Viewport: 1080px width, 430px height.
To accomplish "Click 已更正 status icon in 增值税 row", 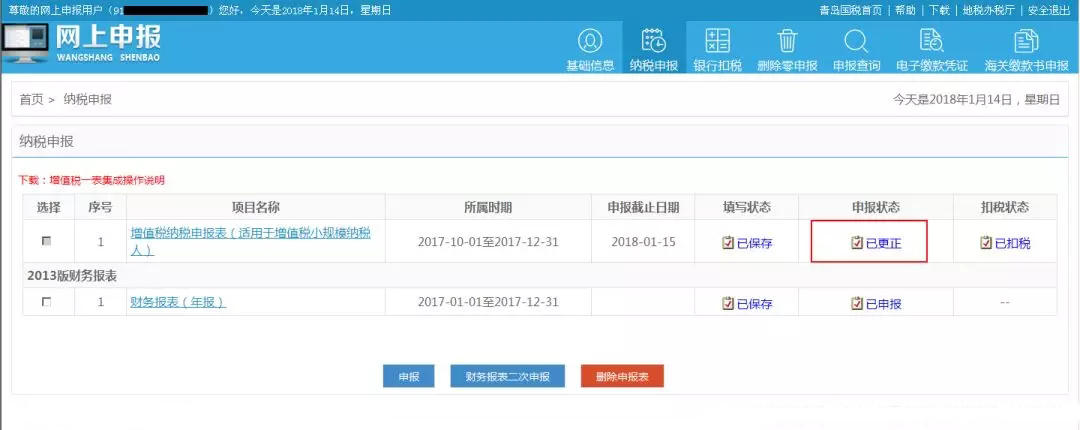I will tap(857, 243).
